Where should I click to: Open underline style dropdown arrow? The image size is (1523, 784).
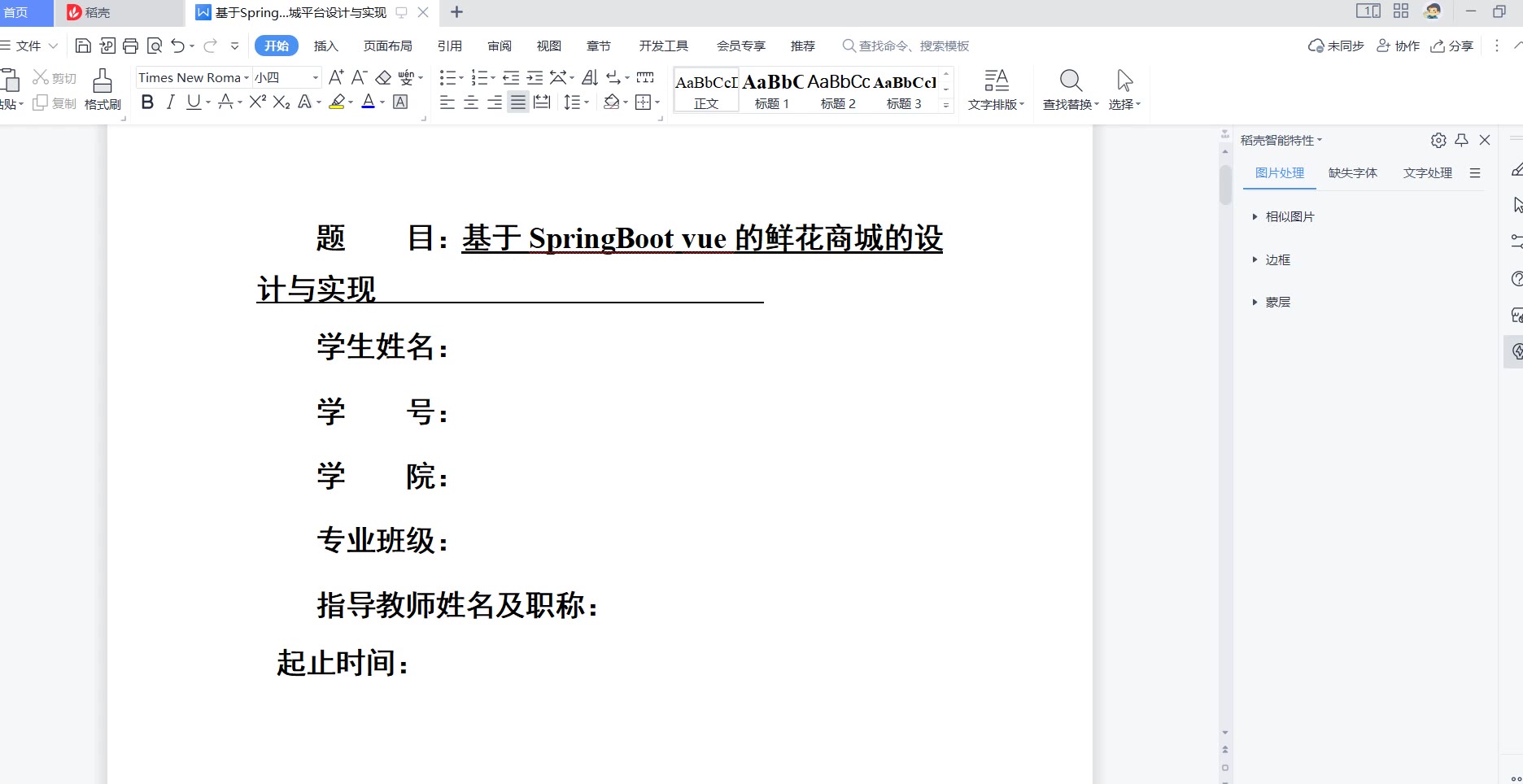point(208,102)
